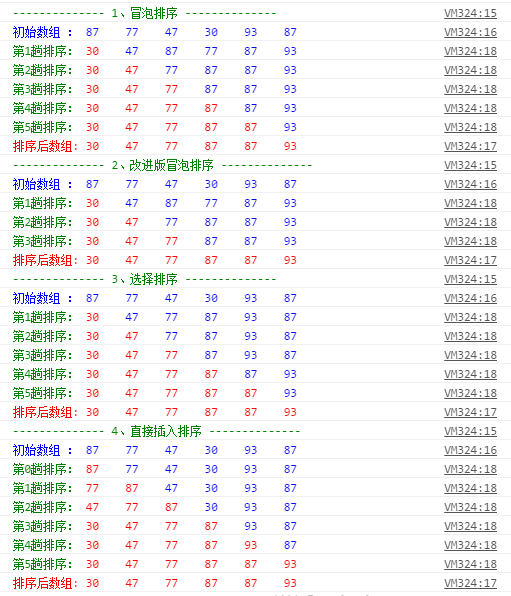The height and width of the screenshot is (596, 511).
Task: Open VM324:15 link beside 4、直接插入排序 header
Action: [x=470, y=431]
